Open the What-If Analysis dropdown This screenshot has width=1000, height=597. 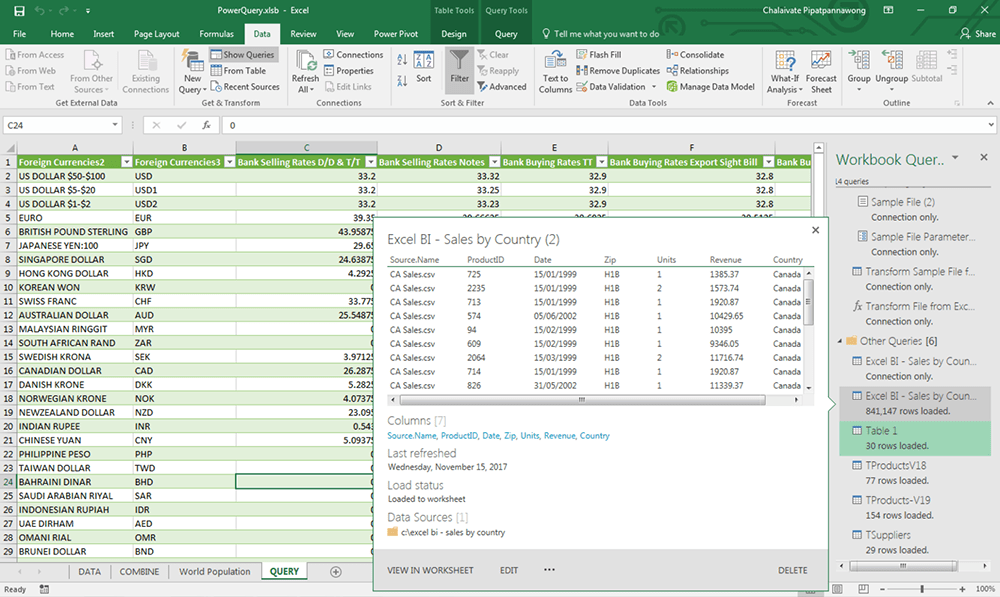[x=784, y=70]
